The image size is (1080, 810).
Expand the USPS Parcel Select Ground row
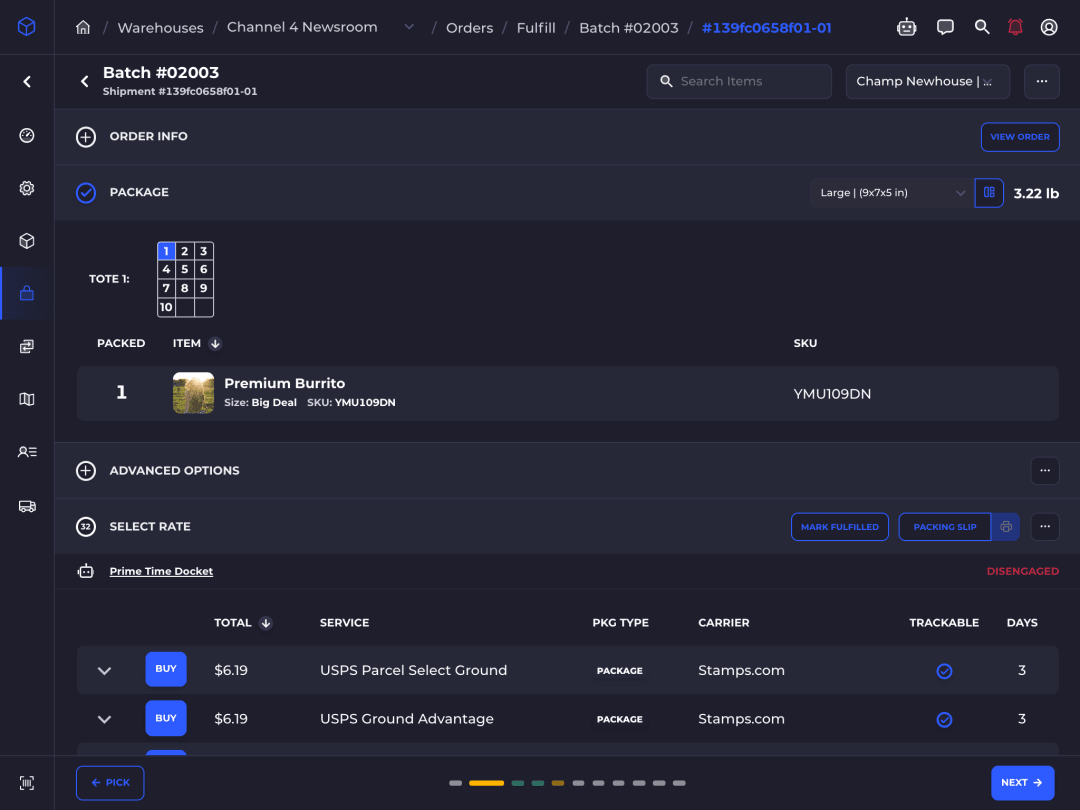tap(104, 671)
